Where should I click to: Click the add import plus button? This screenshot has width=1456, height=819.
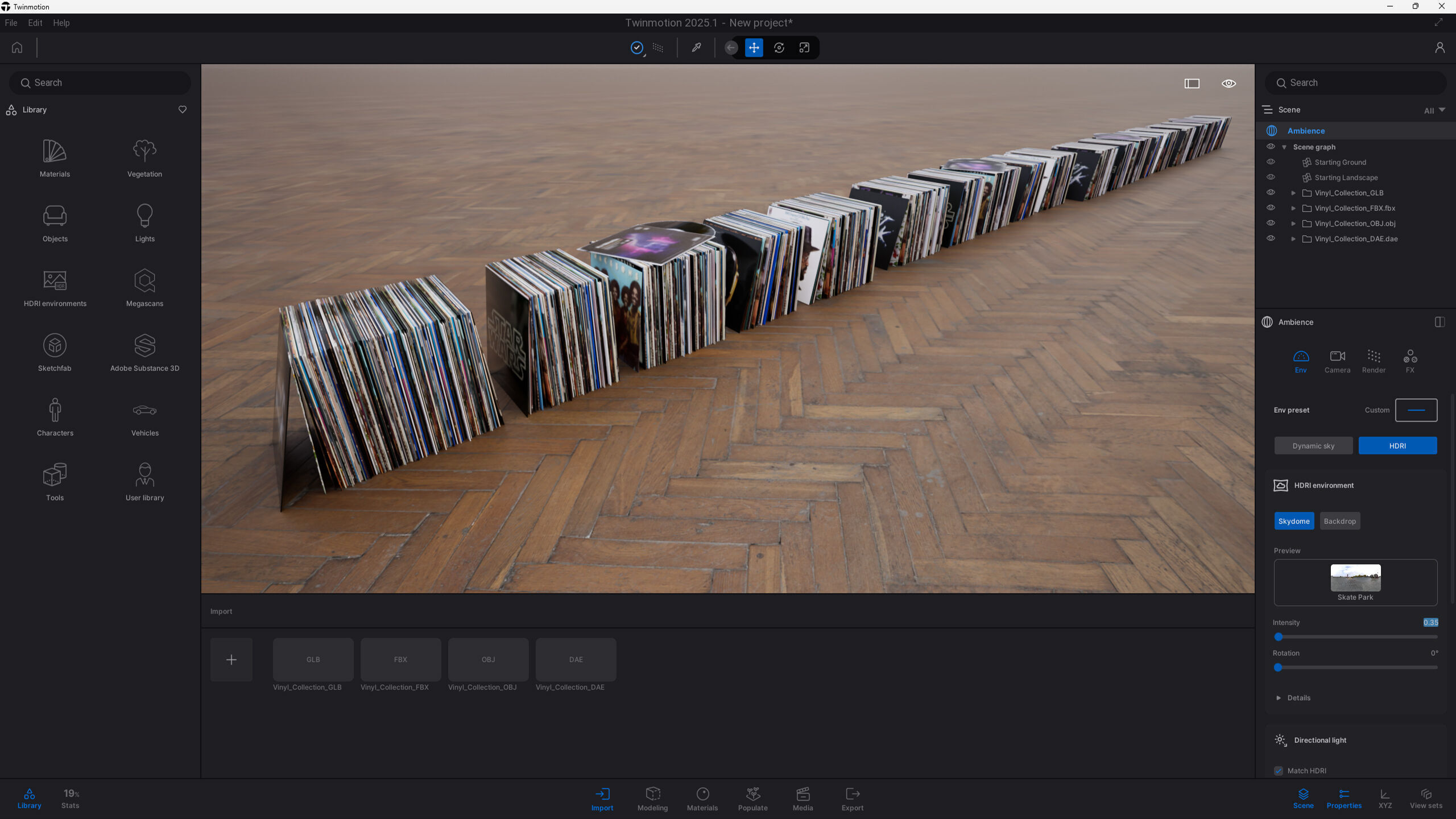(x=231, y=660)
